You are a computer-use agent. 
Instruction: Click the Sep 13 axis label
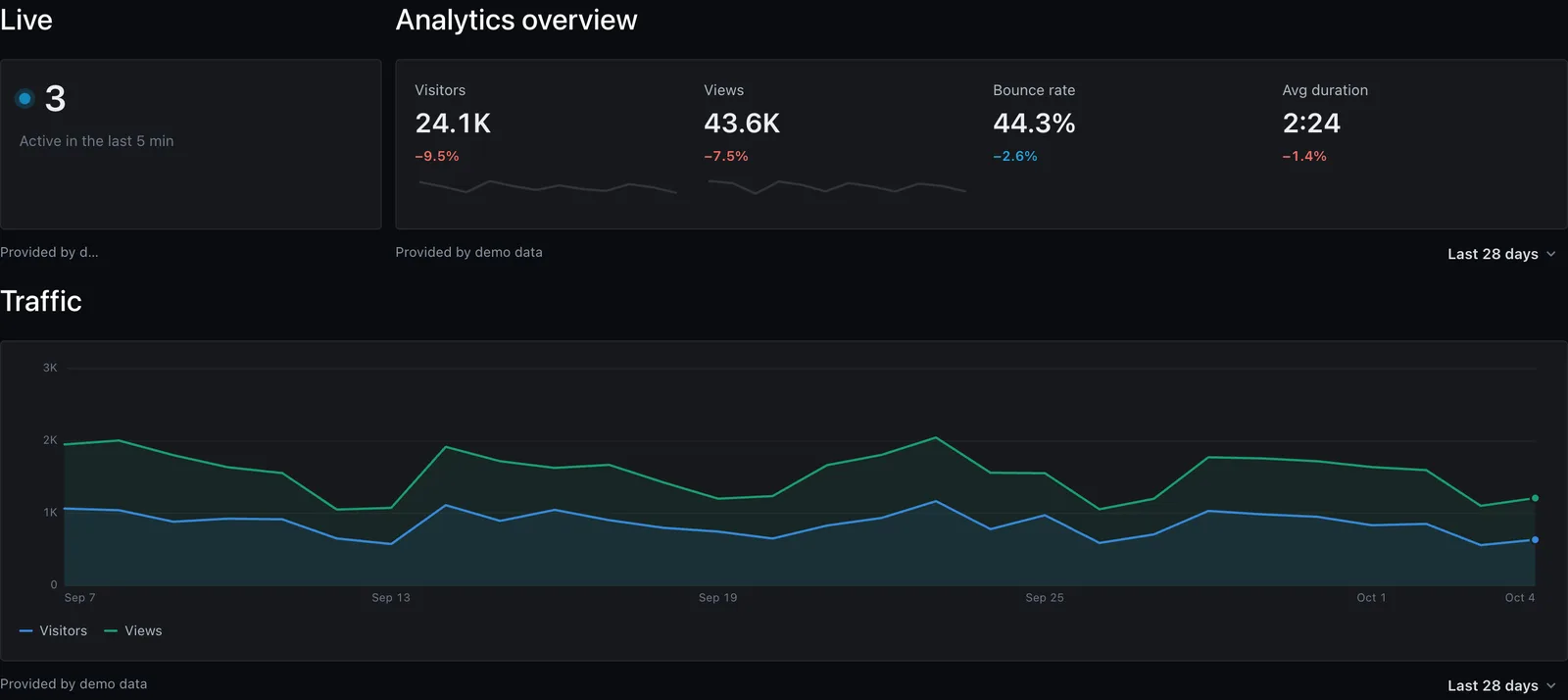pos(391,597)
